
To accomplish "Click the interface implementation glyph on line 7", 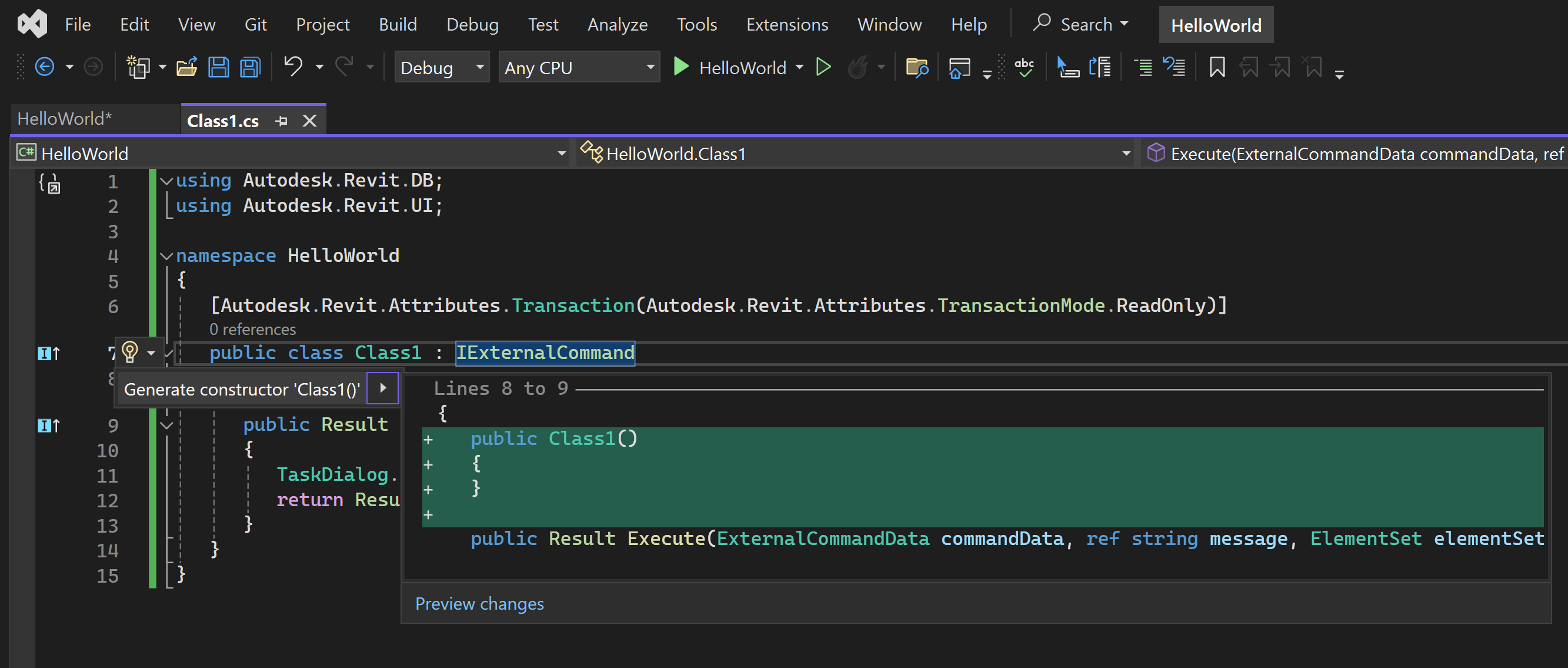I will tap(49, 353).
